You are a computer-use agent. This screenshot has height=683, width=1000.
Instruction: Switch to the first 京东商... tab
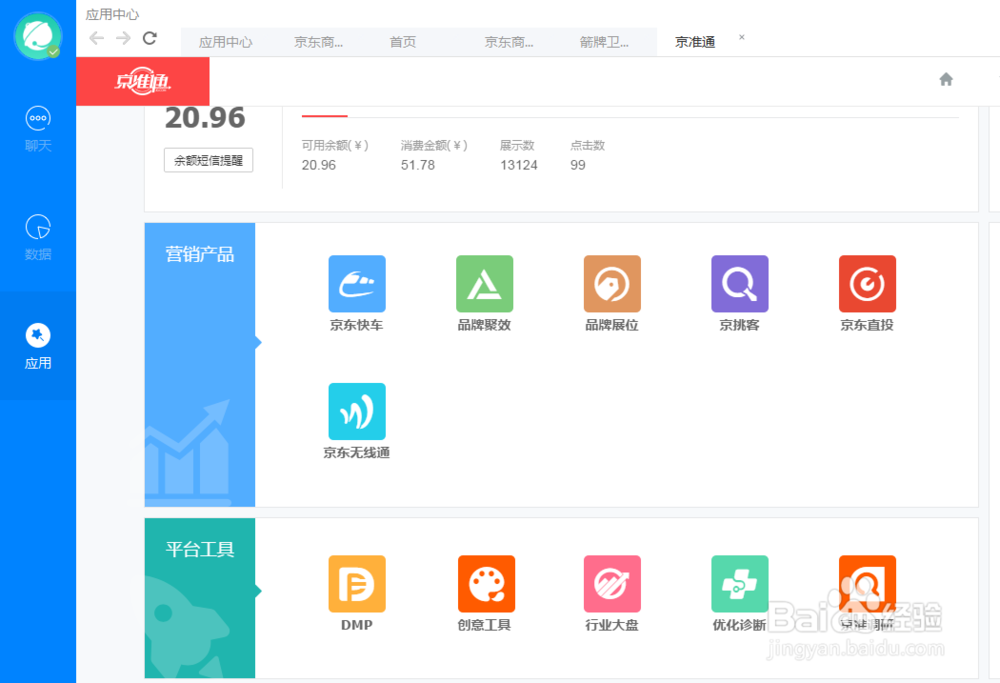coord(318,42)
